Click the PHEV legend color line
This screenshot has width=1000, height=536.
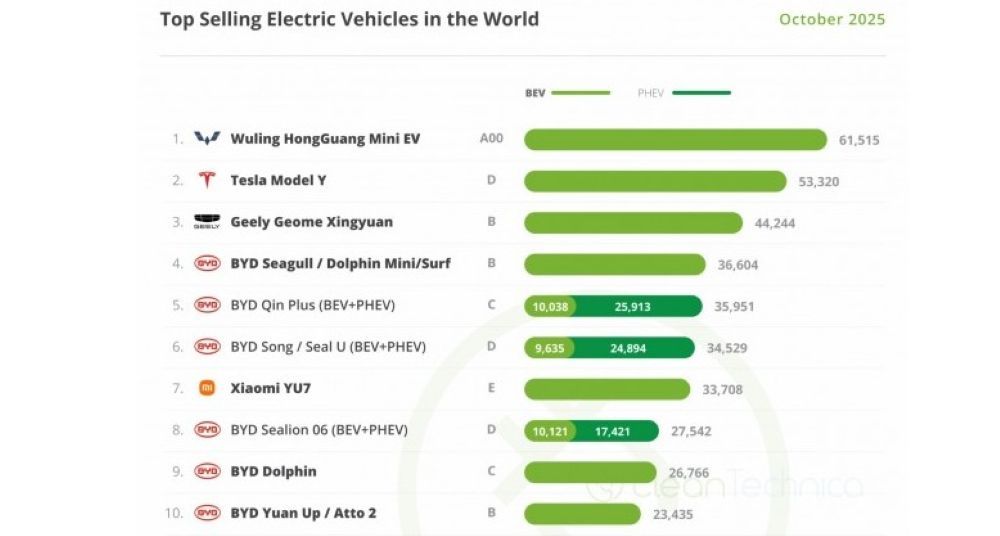(x=701, y=93)
